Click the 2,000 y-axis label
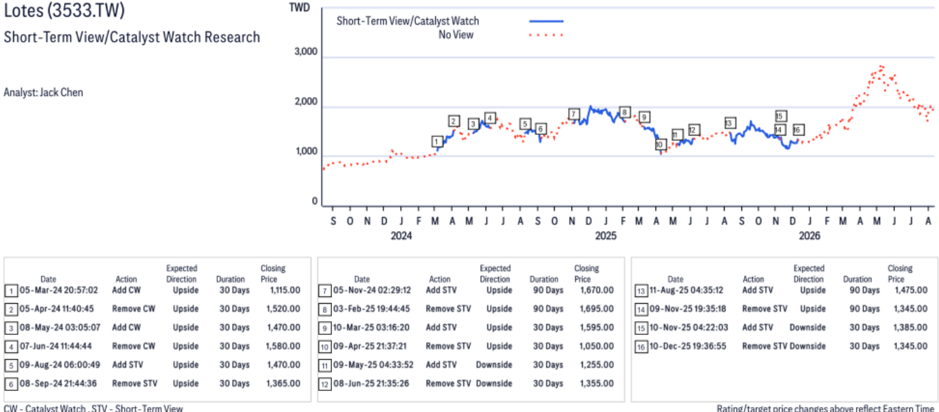 pos(305,103)
